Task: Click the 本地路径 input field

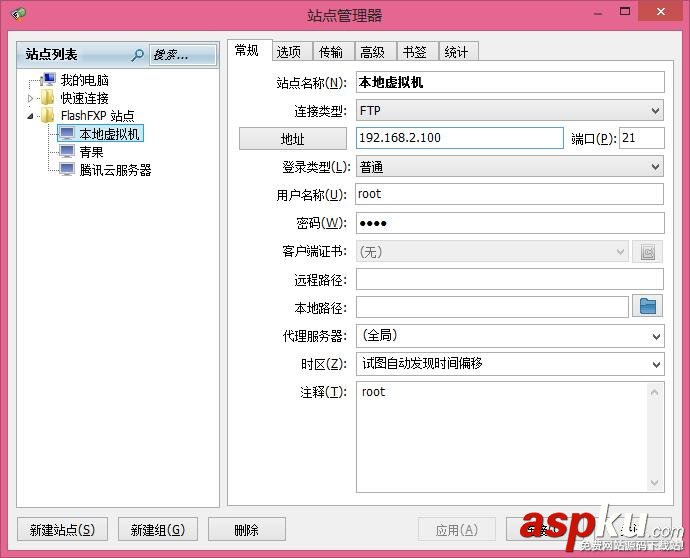Action: pos(492,307)
